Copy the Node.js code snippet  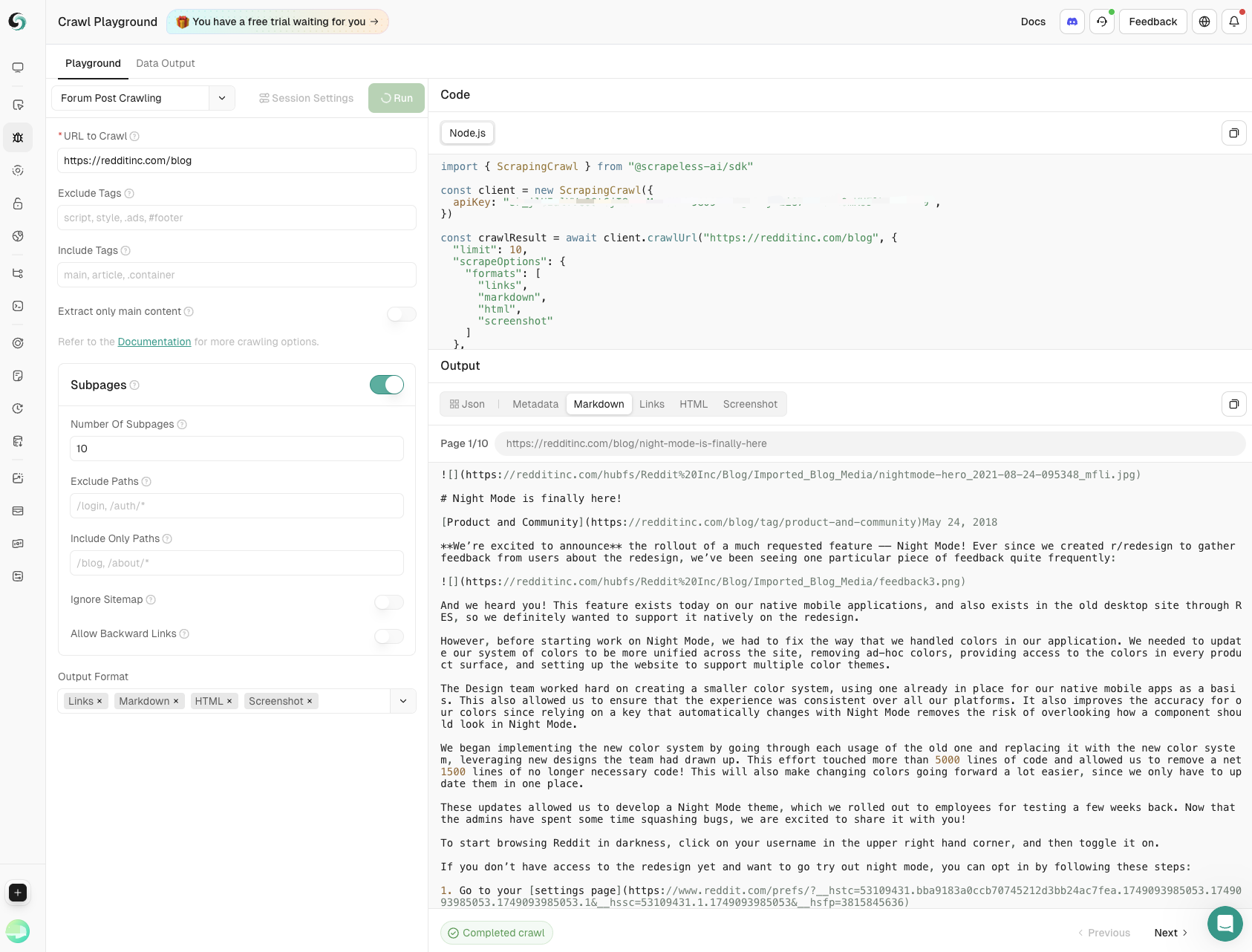[x=1234, y=133]
